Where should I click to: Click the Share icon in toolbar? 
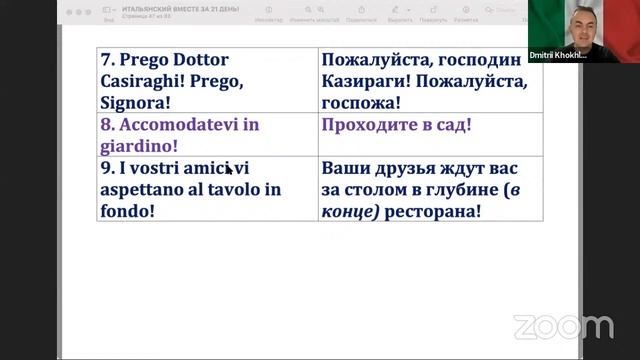point(361,10)
